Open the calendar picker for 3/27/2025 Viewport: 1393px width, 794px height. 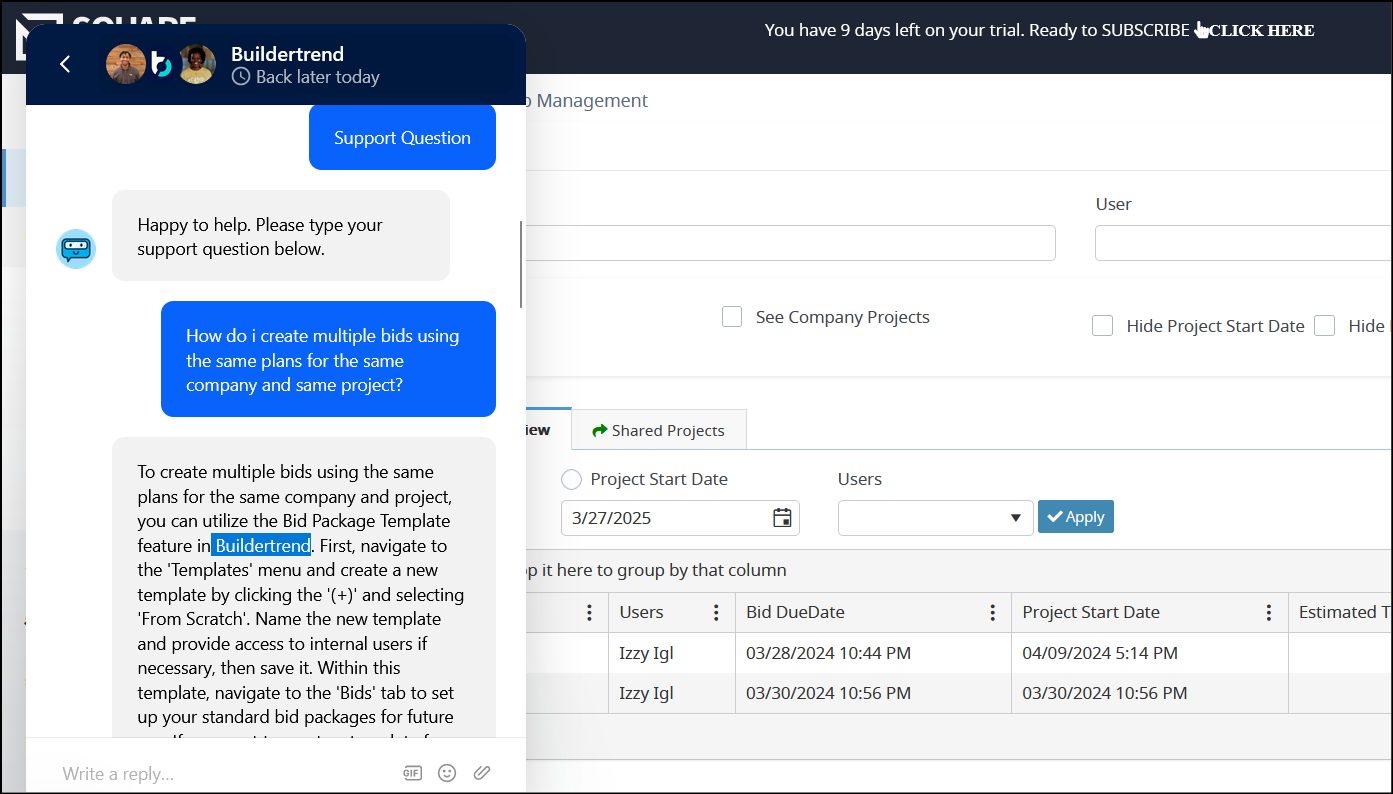coord(782,517)
